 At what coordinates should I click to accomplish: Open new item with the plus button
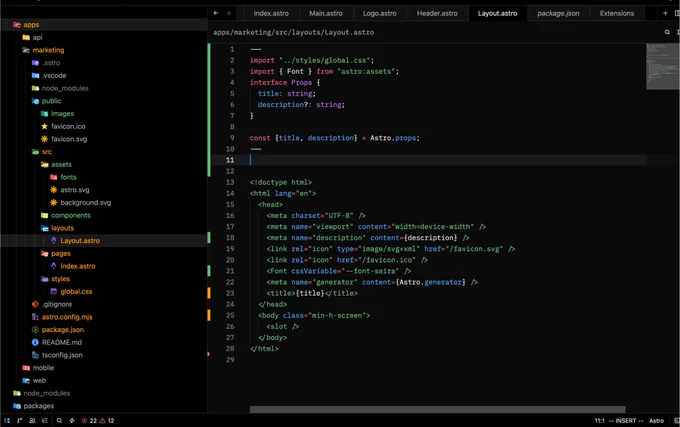(665, 13)
